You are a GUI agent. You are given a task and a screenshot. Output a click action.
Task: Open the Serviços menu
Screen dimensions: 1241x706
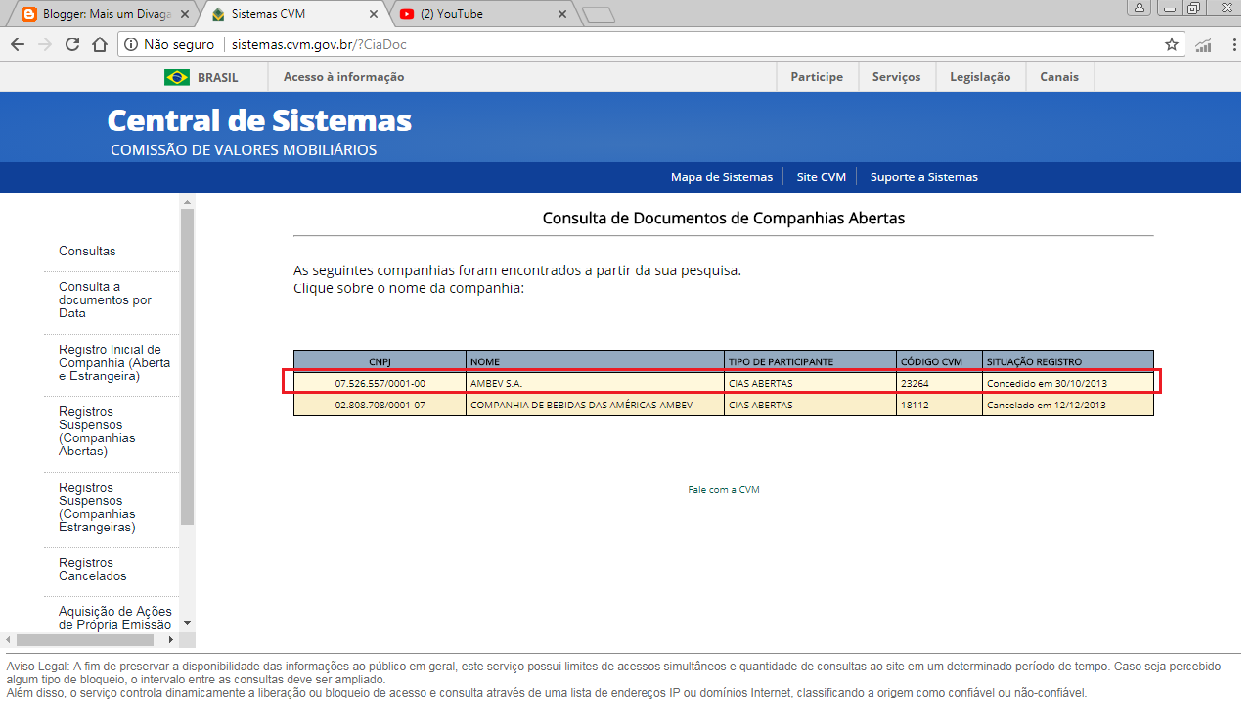[896, 77]
